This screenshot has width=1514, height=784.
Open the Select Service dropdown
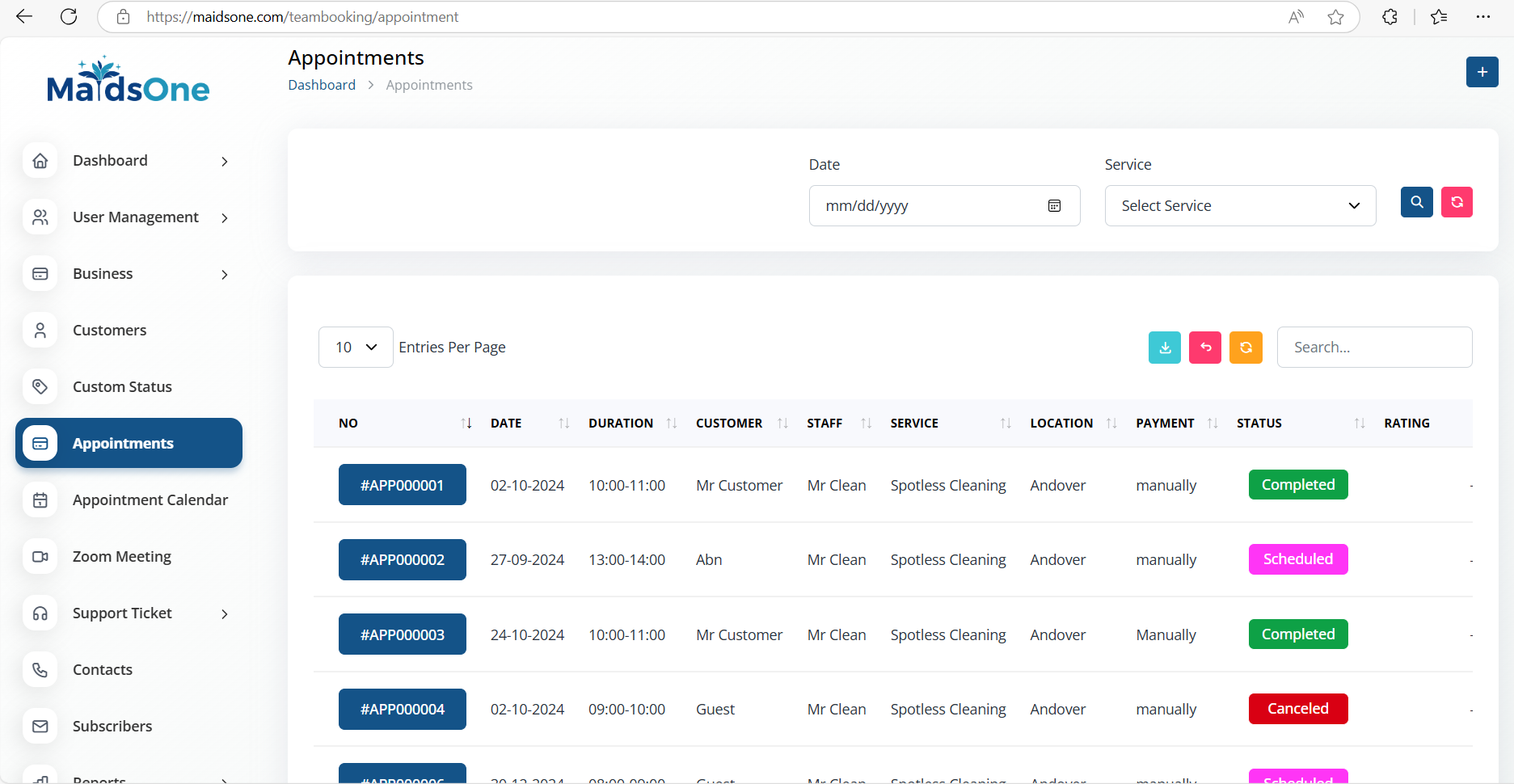[1239, 206]
